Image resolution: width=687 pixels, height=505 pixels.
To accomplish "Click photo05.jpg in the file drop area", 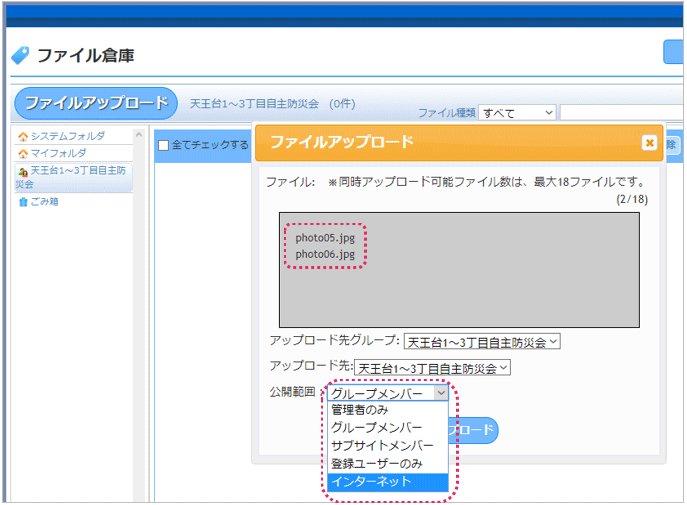I will point(325,238).
